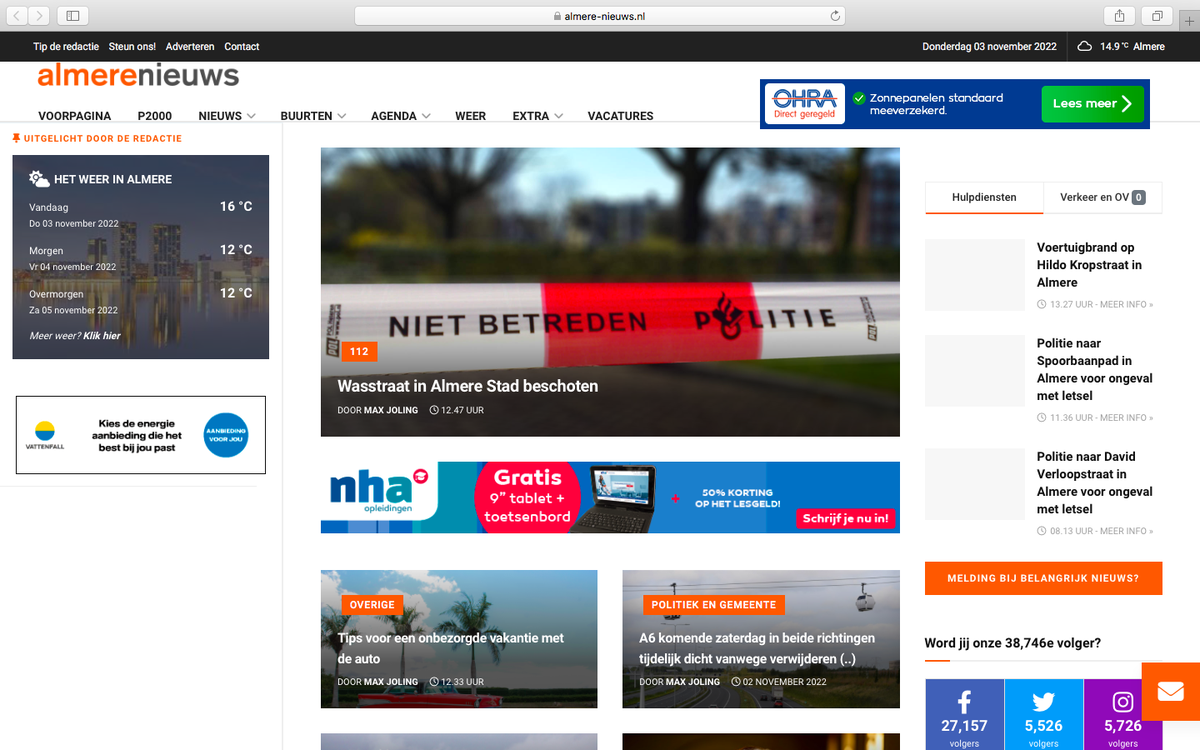Expand the Agenda dropdown menu

click(401, 116)
